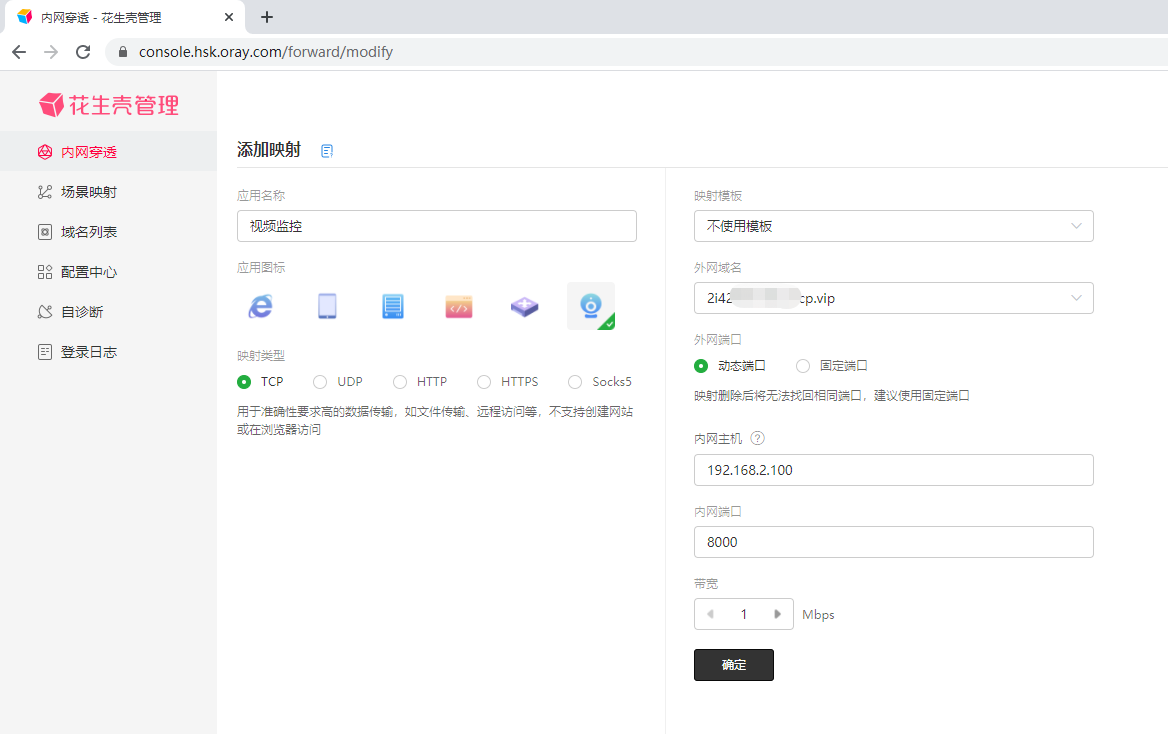The height and width of the screenshot is (734, 1168).
Task: Click the 内网主机 field with 192.168.2.100
Action: click(x=894, y=470)
